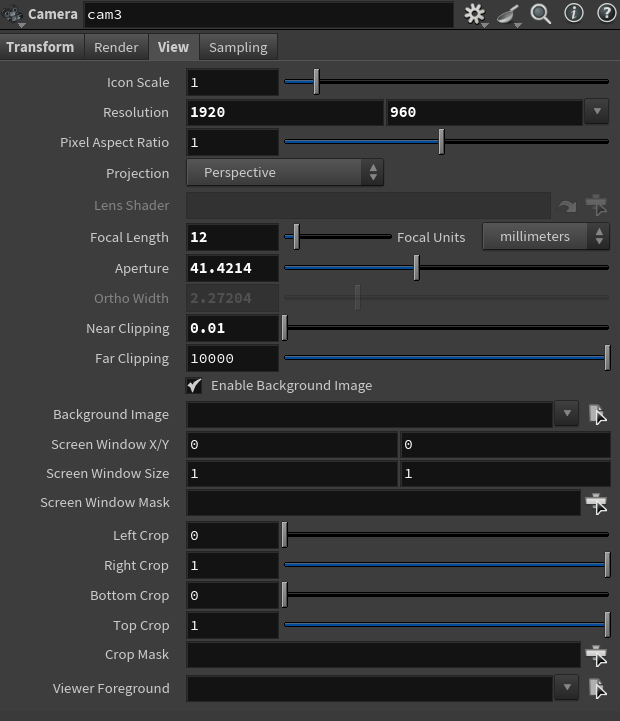Open the Resolution presets dropdown arrow
The height and width of the screenshot is (721, 620).
(597, 112)
